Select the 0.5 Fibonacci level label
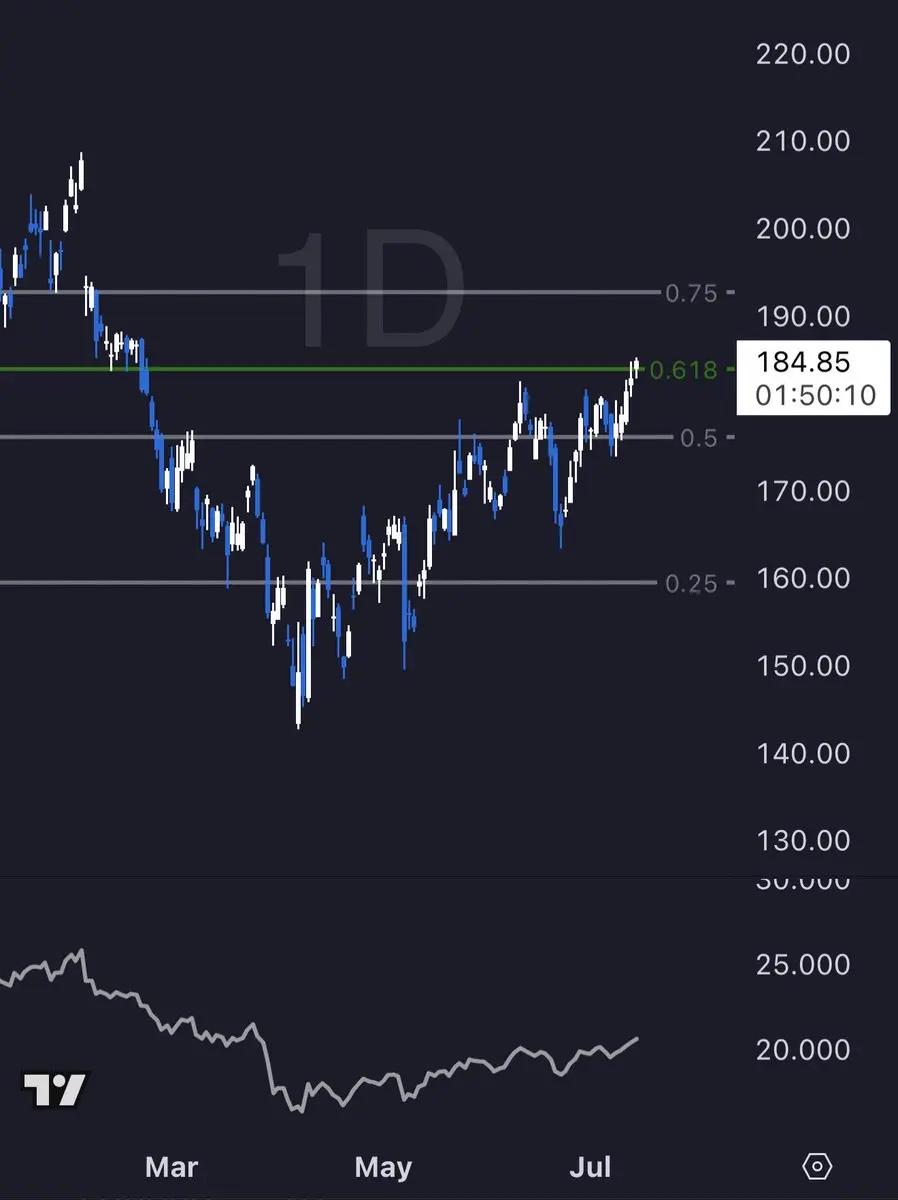 coord(701,437)
